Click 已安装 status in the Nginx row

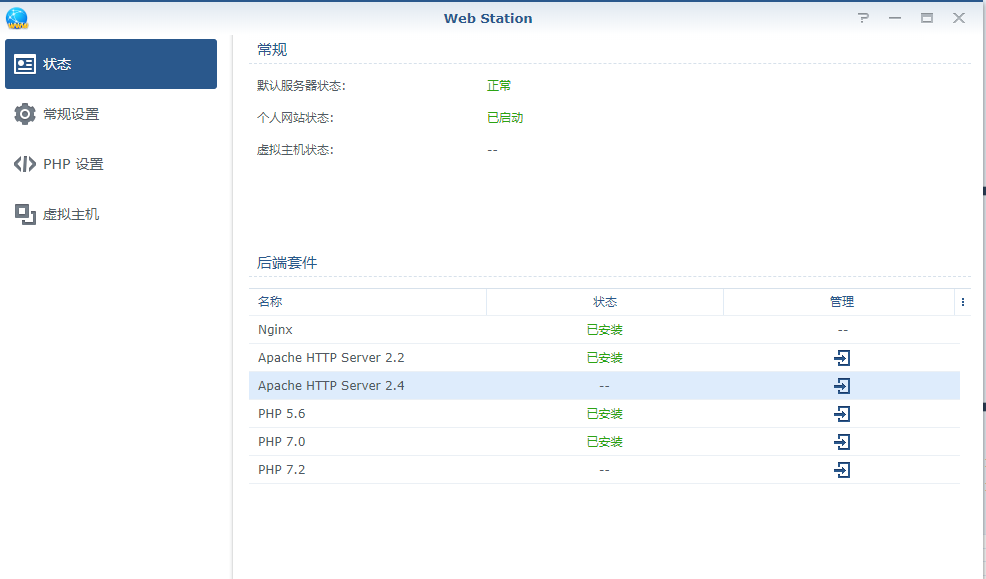604,330
